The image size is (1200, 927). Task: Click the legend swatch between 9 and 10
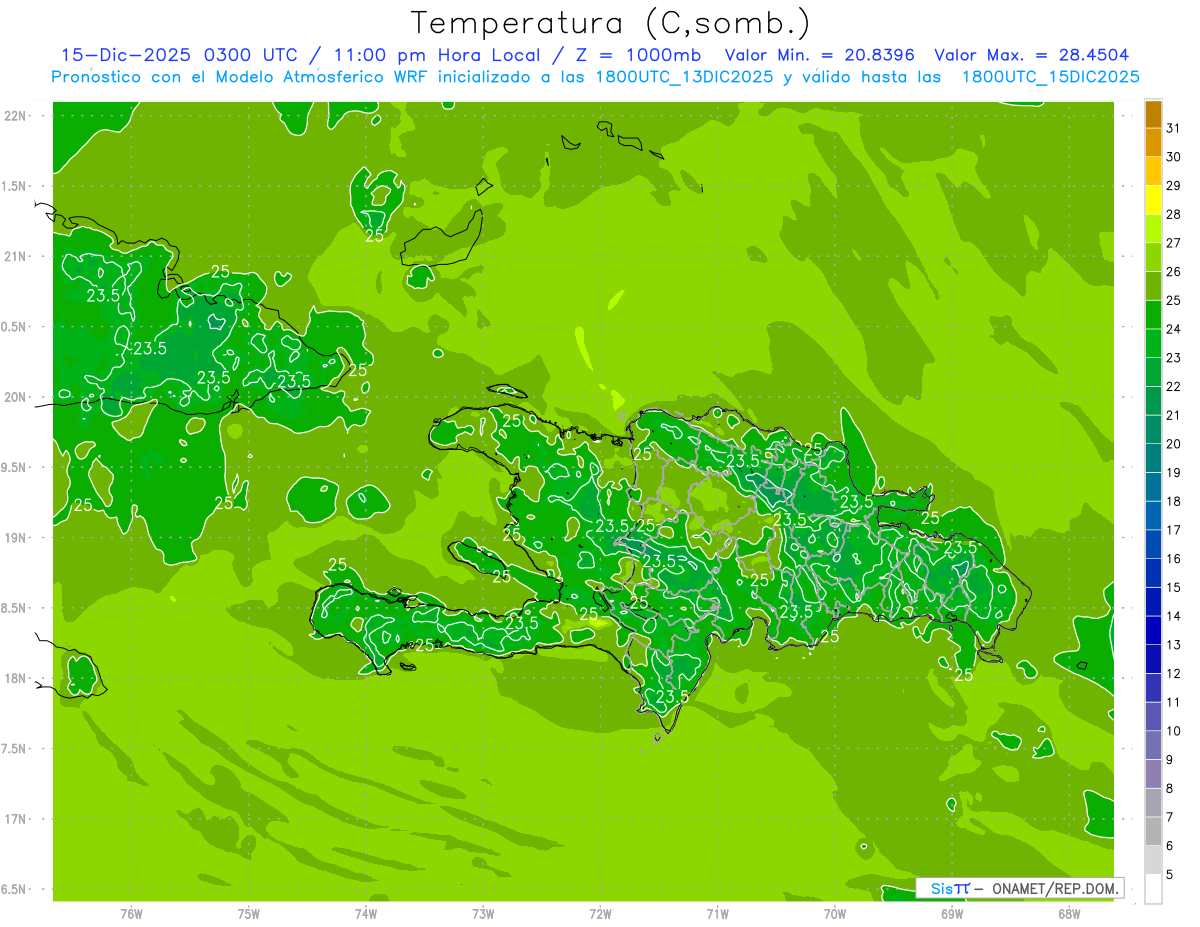[1153, 746]
